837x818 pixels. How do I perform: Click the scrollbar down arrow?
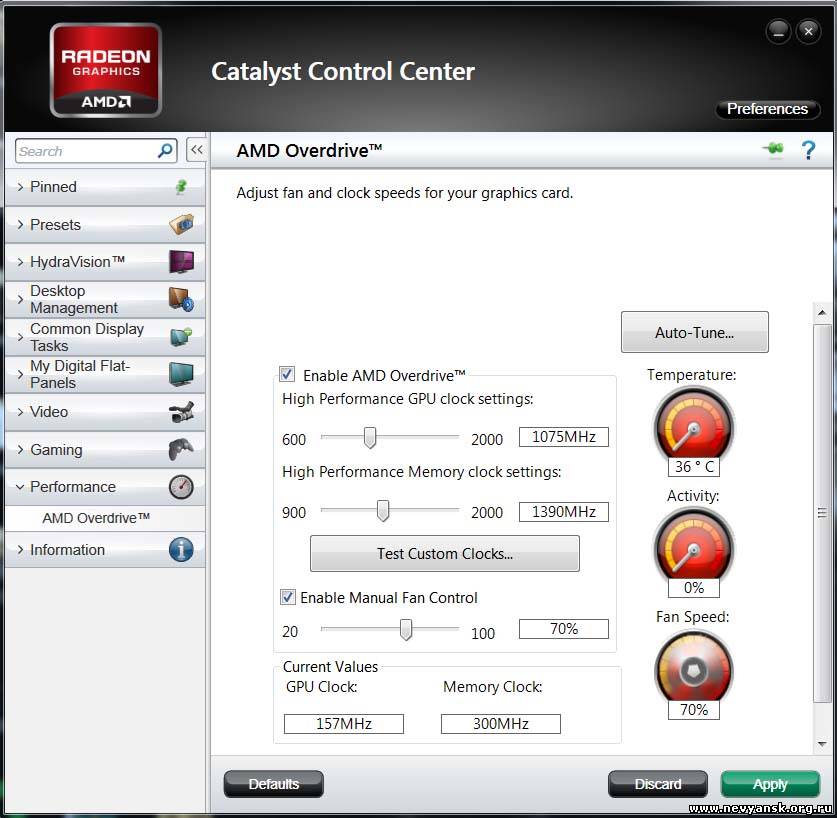pyautogui.click(x=822, y=743)
